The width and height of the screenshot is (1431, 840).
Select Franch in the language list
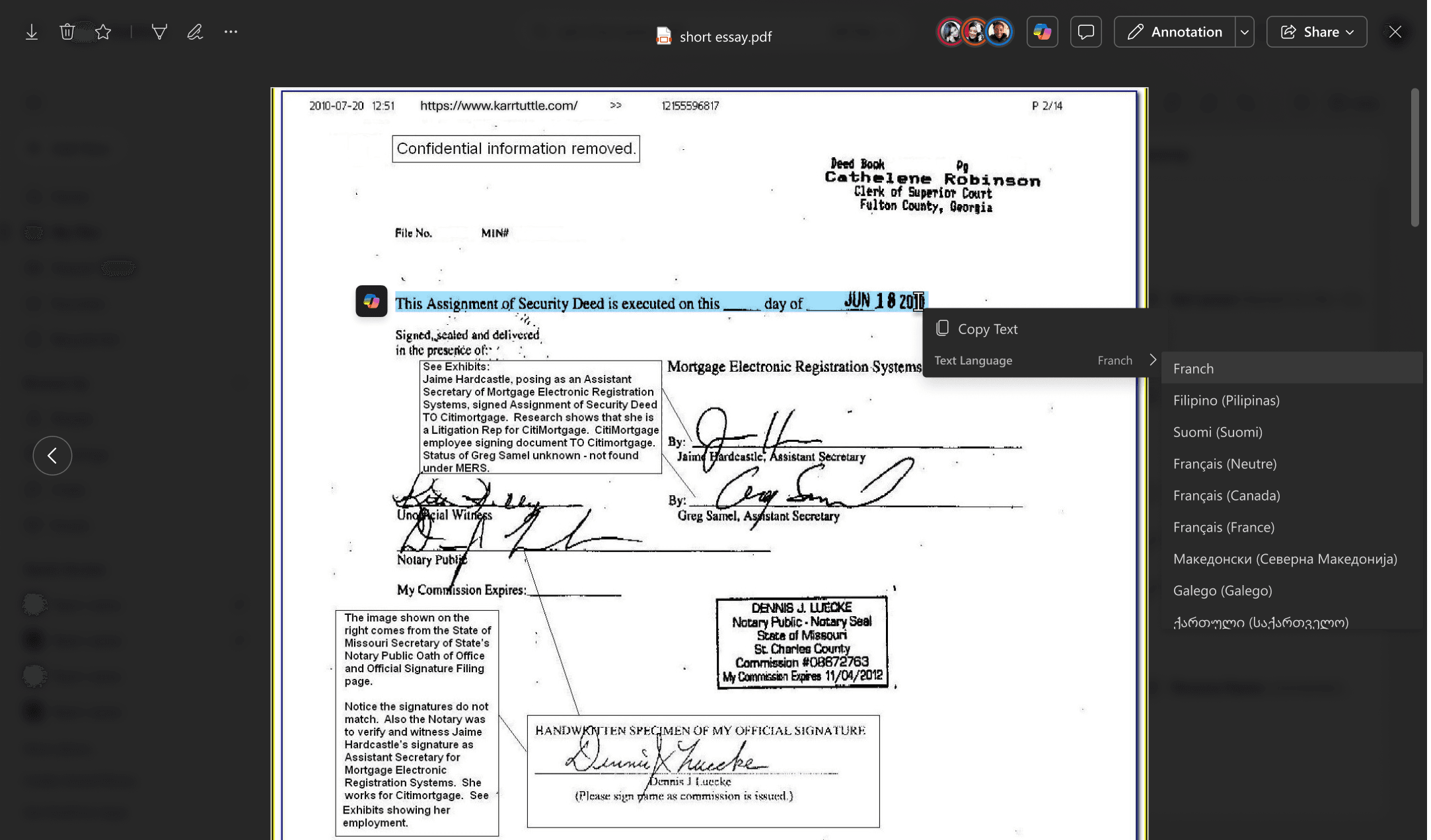click(x=1292, y=368)
